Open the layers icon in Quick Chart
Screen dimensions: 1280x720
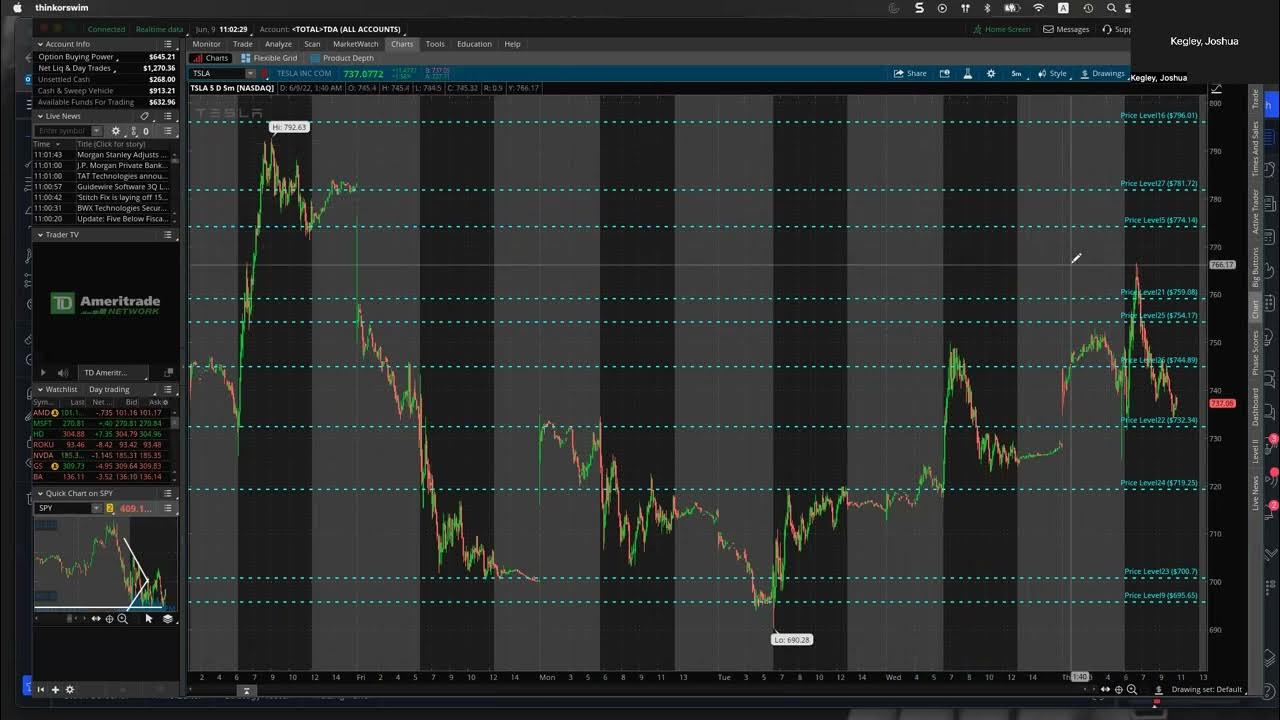coord(168,619)
